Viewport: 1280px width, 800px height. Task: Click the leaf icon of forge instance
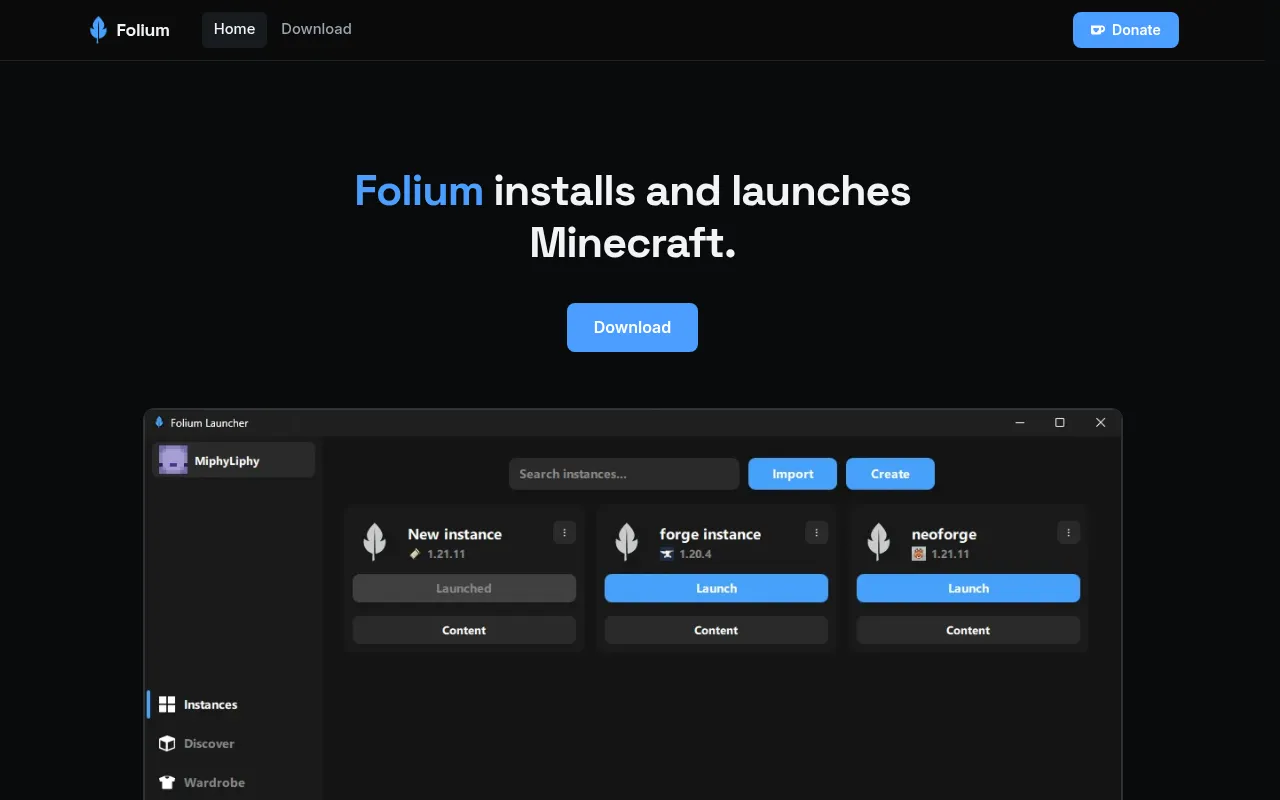click(x=627, y=541)
